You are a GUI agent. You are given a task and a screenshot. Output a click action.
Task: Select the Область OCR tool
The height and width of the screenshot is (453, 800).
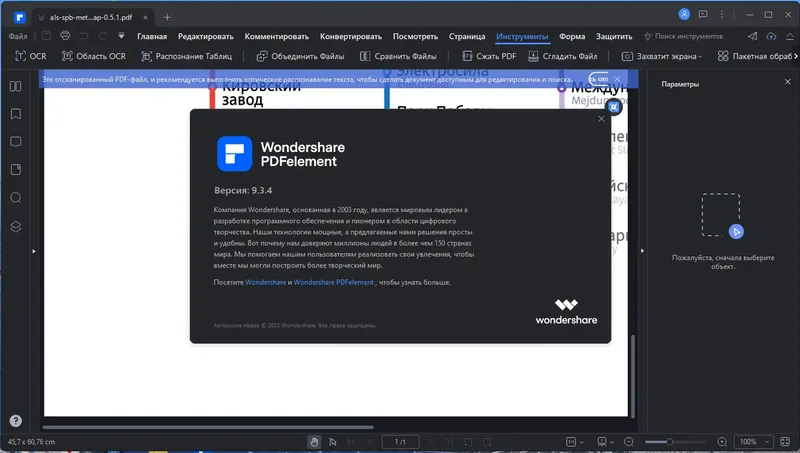pos(94,56)
